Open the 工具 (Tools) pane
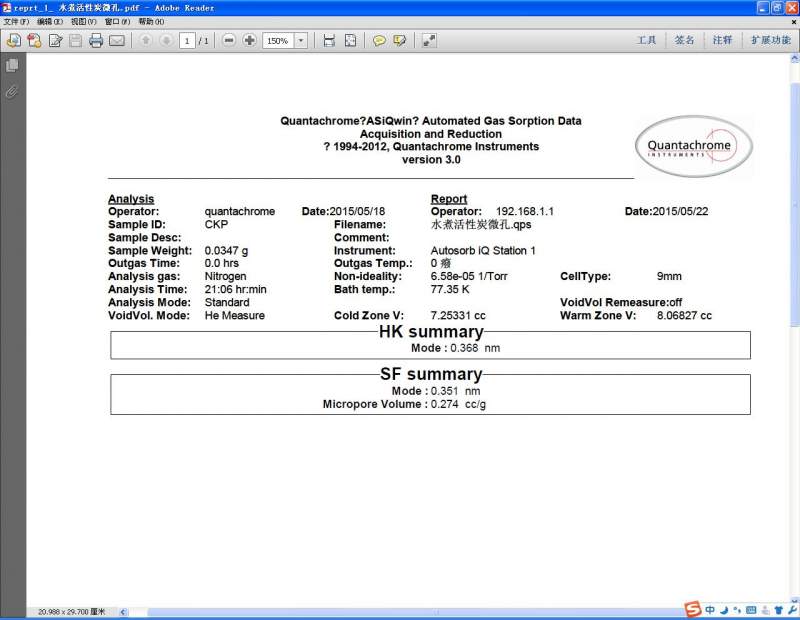Image resolution: width=800 pixels, height=620 pixels. 646,40
